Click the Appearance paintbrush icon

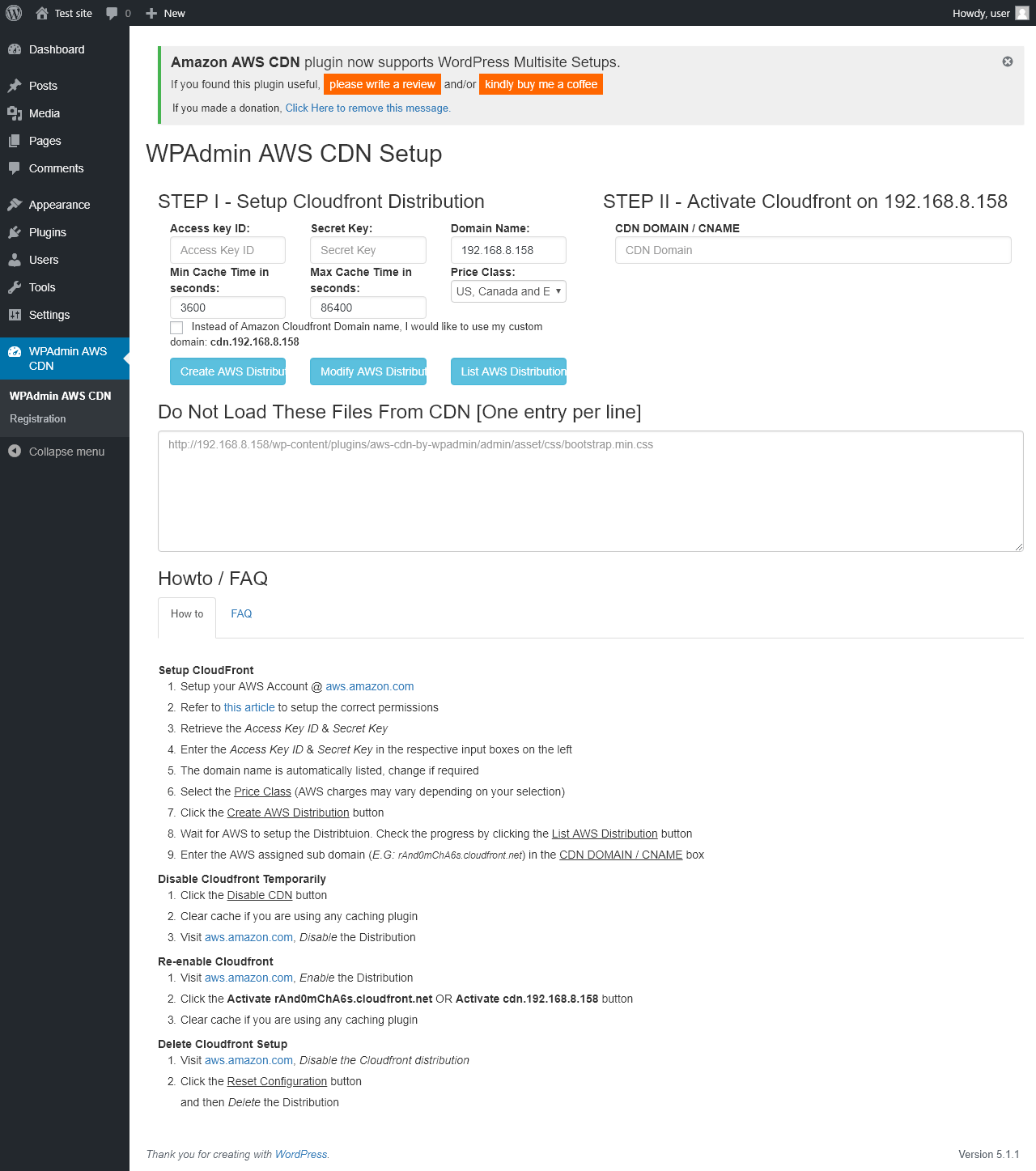[15, 205]
